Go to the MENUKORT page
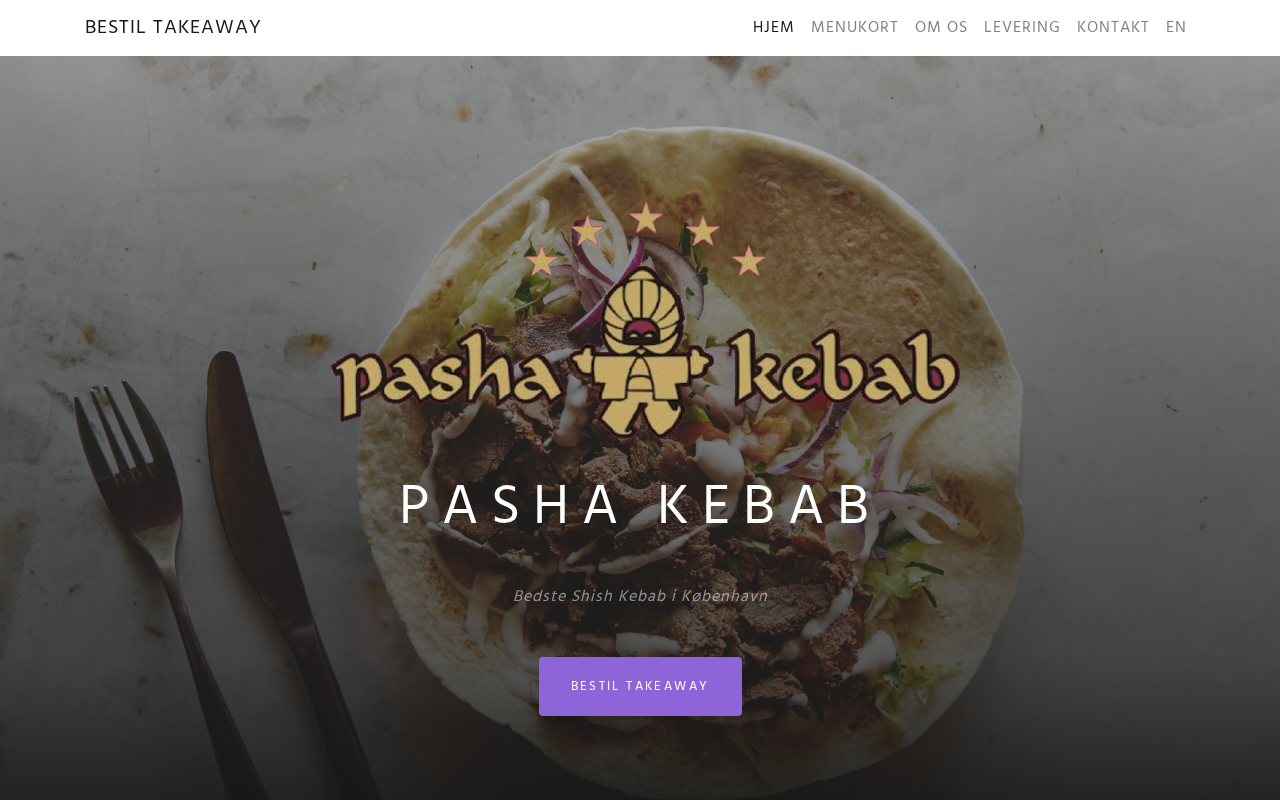The width and height of the screenshot is (1280, 800). 854,28
